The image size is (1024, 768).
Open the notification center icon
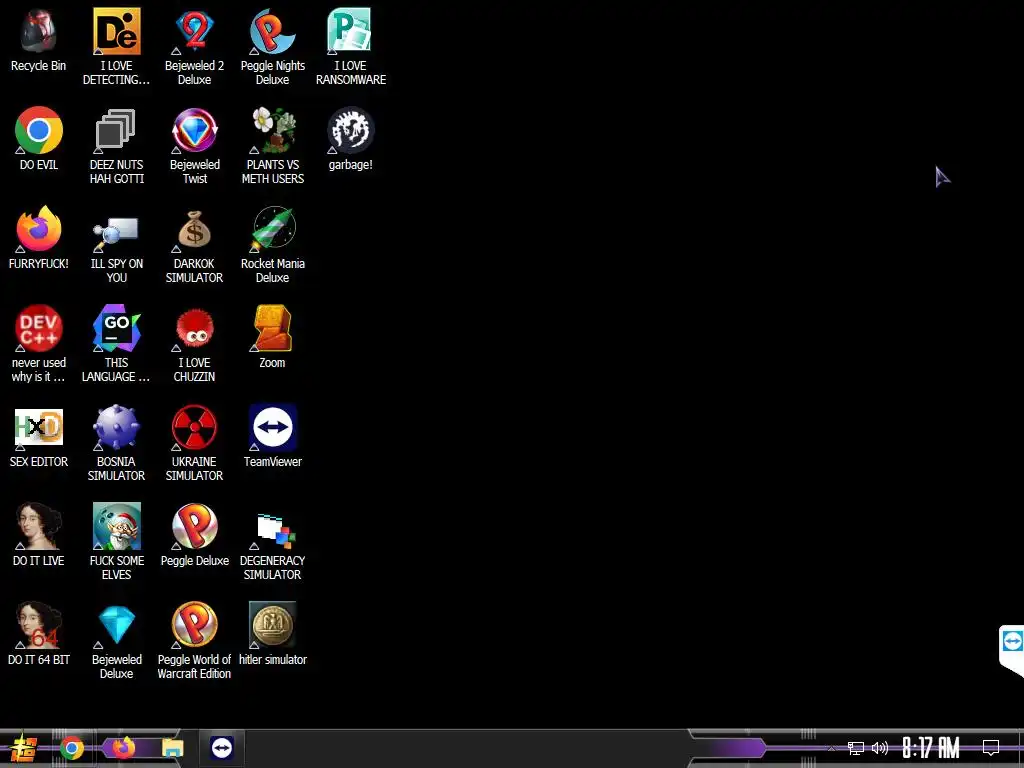pyautogui.click(x=991, y=748)
